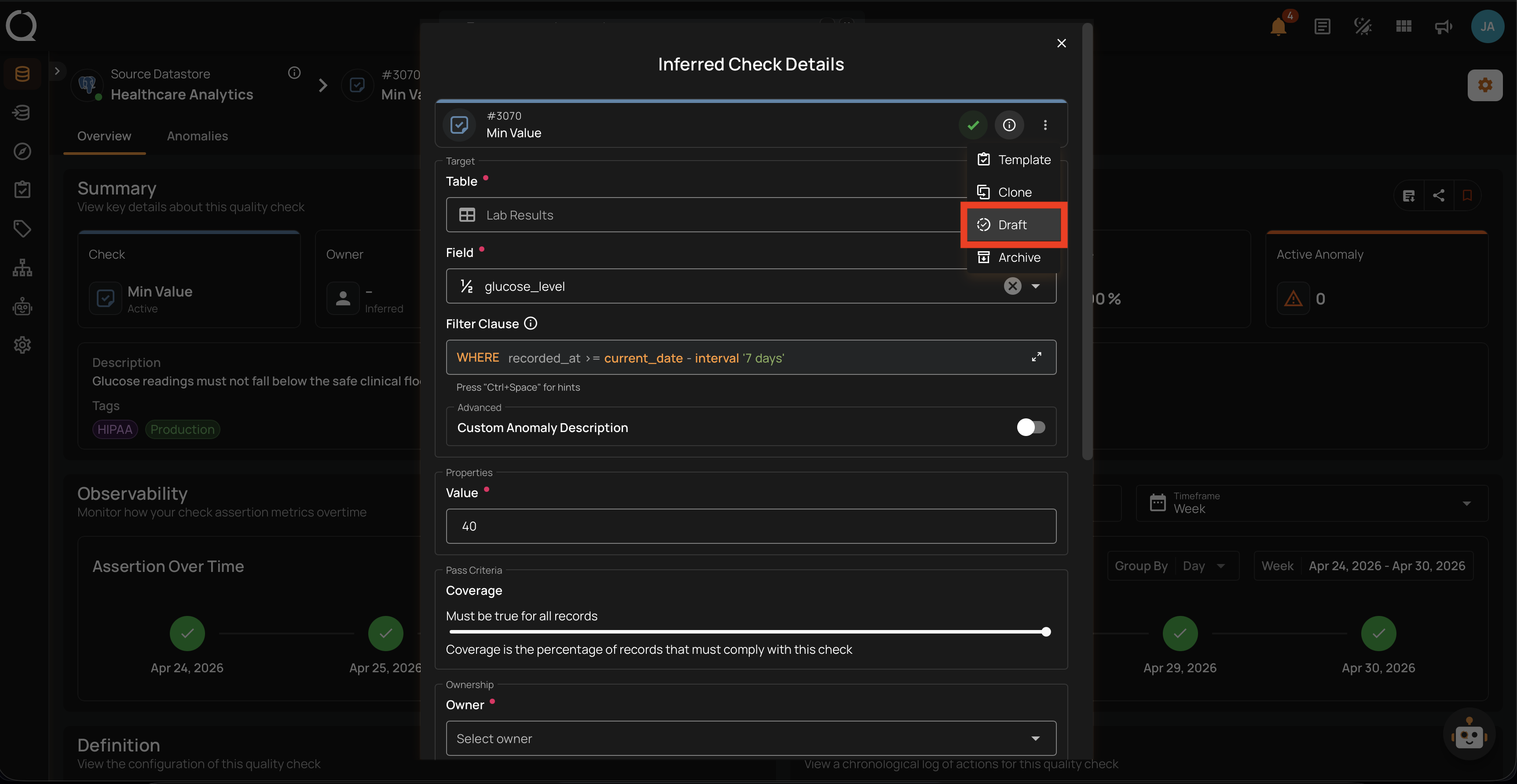Viewport: 1517px width, 784px height.
Task: Click the comment note icon in Summary panel
Action: click(1409, 195)
